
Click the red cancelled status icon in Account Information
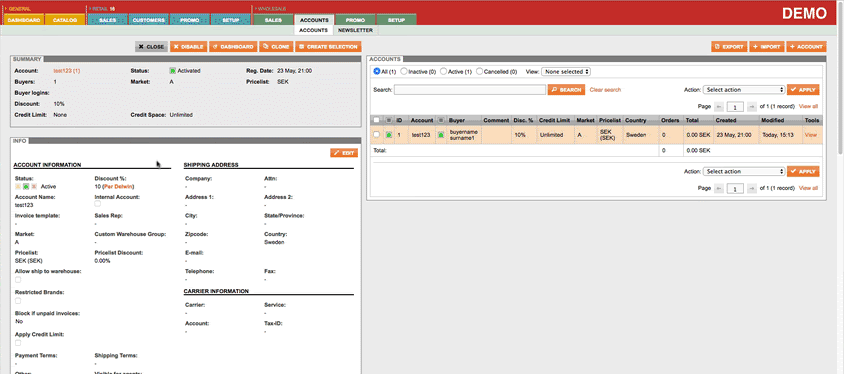click(33, 186)
